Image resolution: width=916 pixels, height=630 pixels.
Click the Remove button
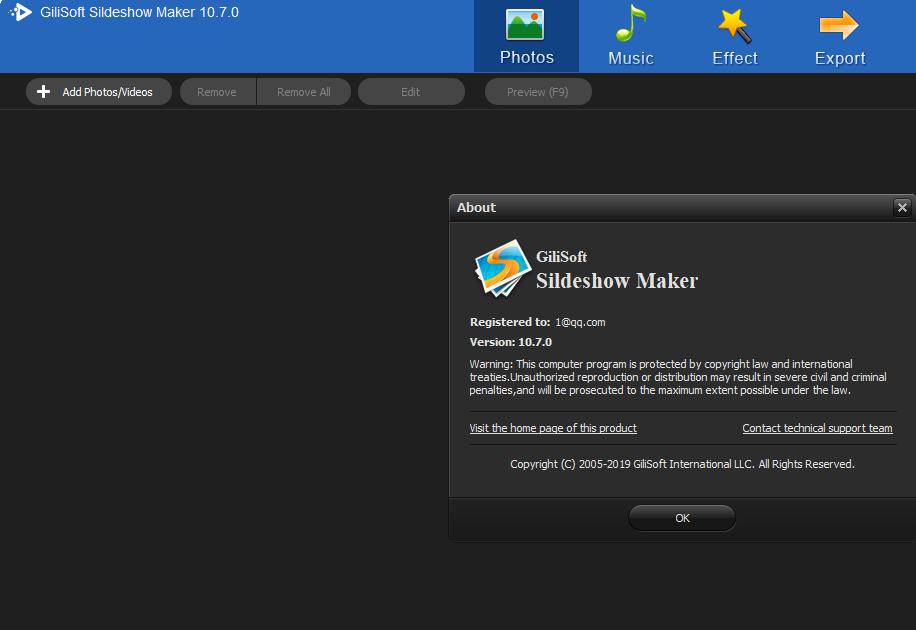tap(217, 92)
